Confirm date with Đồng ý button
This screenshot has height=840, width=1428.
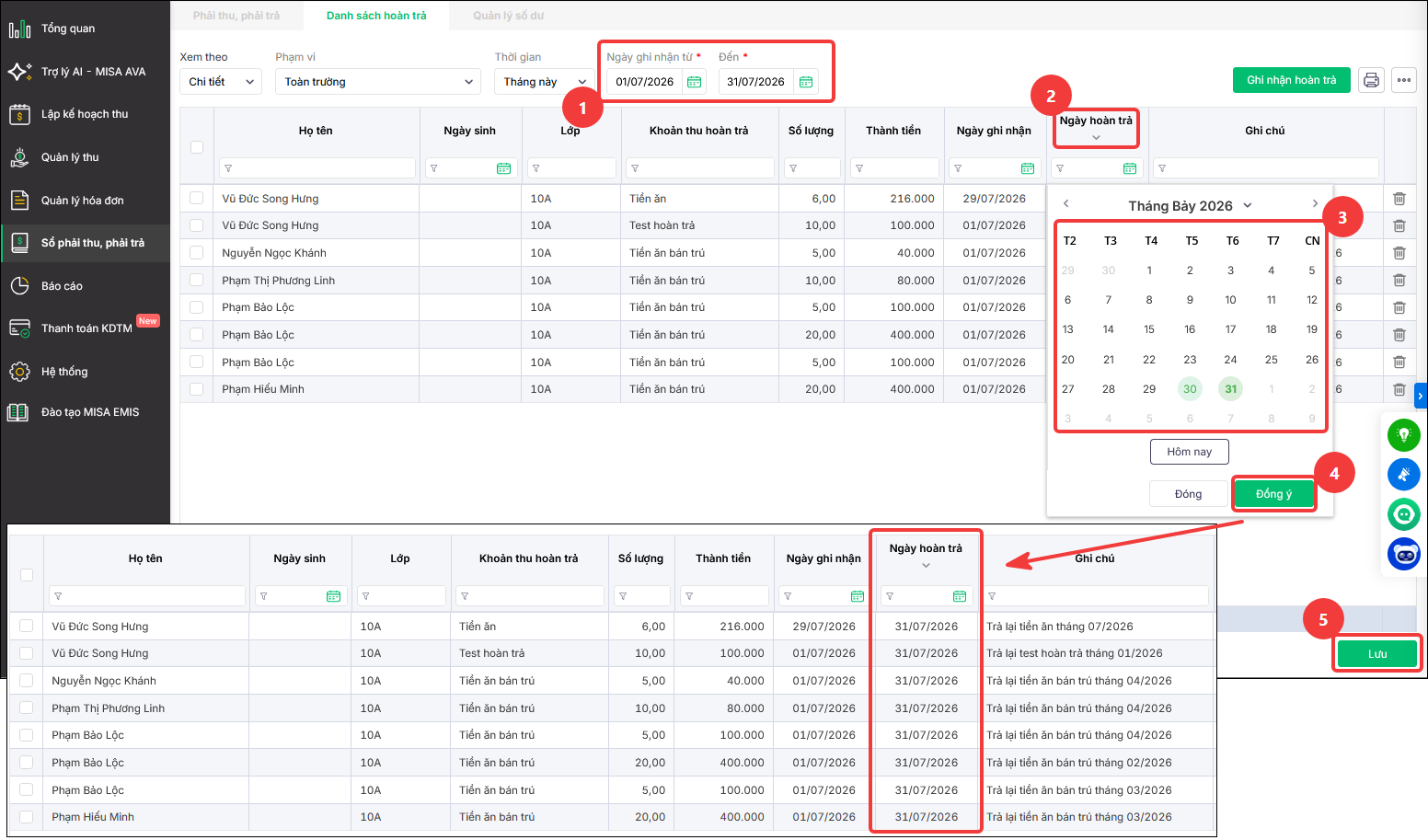tap(1273, 494)
